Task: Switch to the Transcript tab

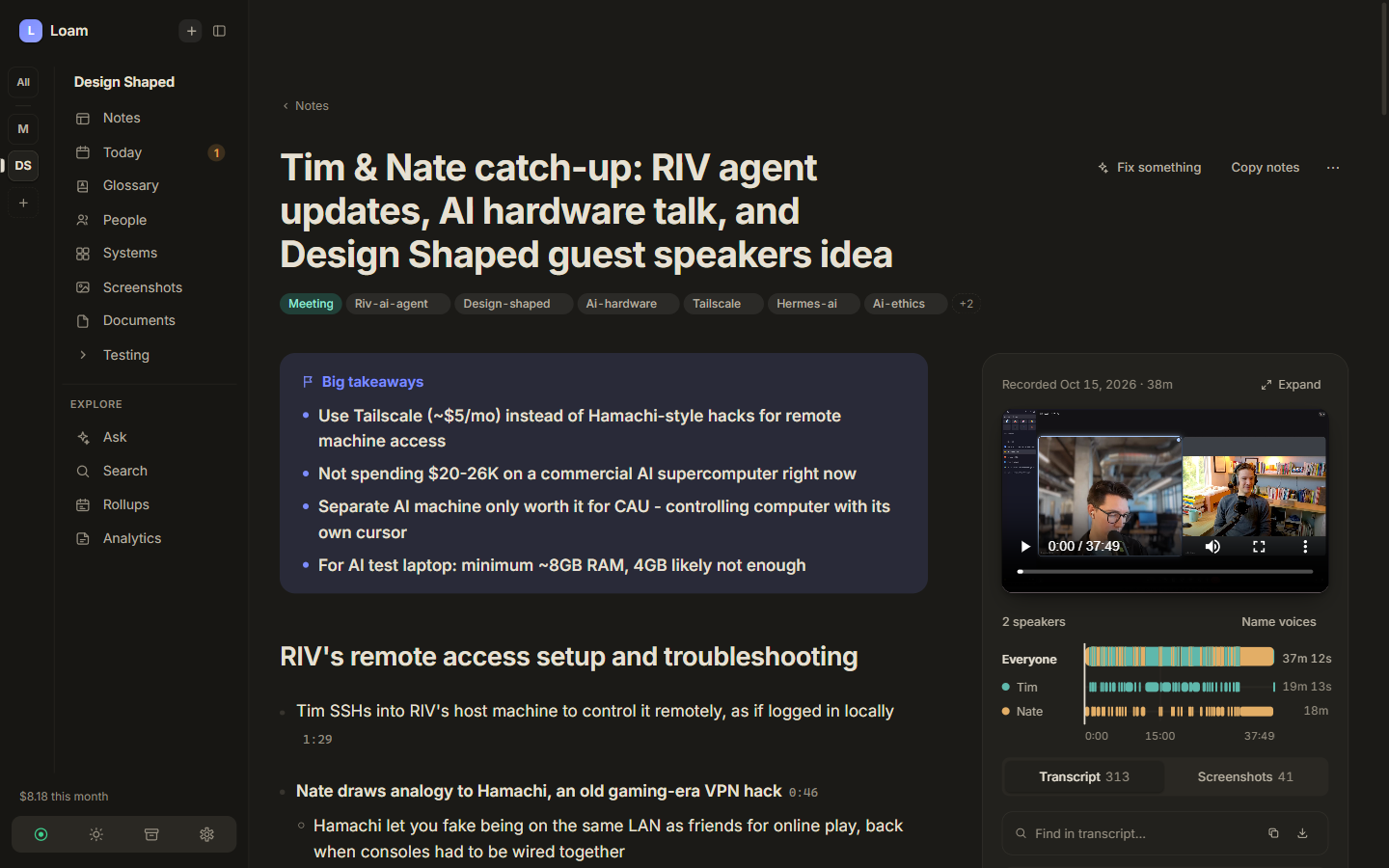Action: click(1084, 777)
